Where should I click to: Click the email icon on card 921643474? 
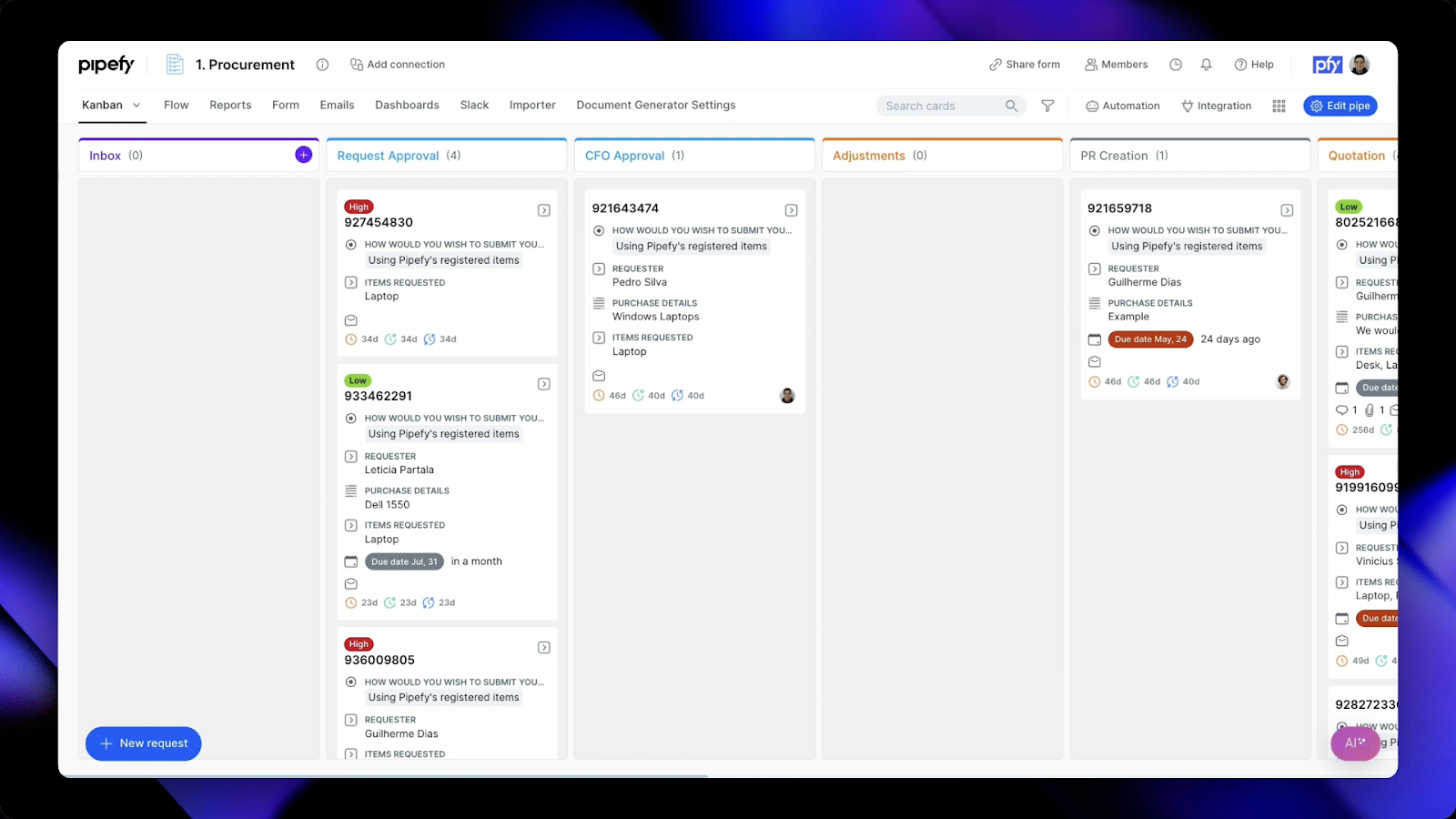(599, 376)
